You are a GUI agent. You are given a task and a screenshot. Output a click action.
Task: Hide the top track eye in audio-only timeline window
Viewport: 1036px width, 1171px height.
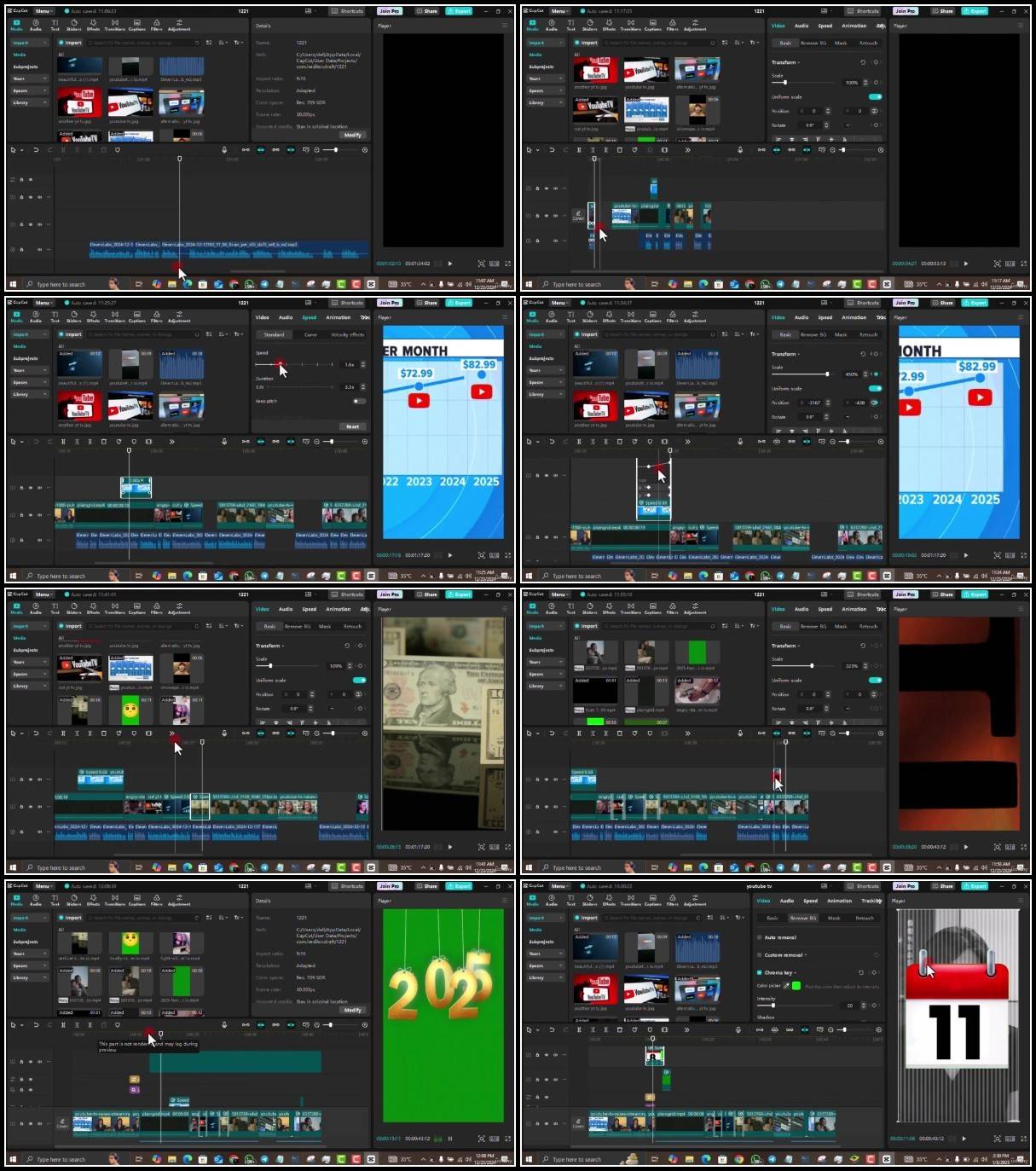click(31, 180)
